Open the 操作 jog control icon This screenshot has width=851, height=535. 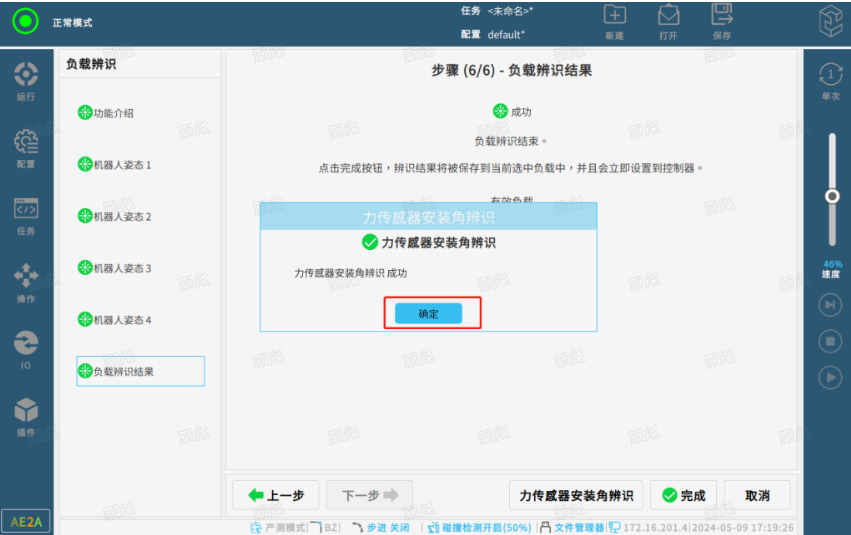26,282
